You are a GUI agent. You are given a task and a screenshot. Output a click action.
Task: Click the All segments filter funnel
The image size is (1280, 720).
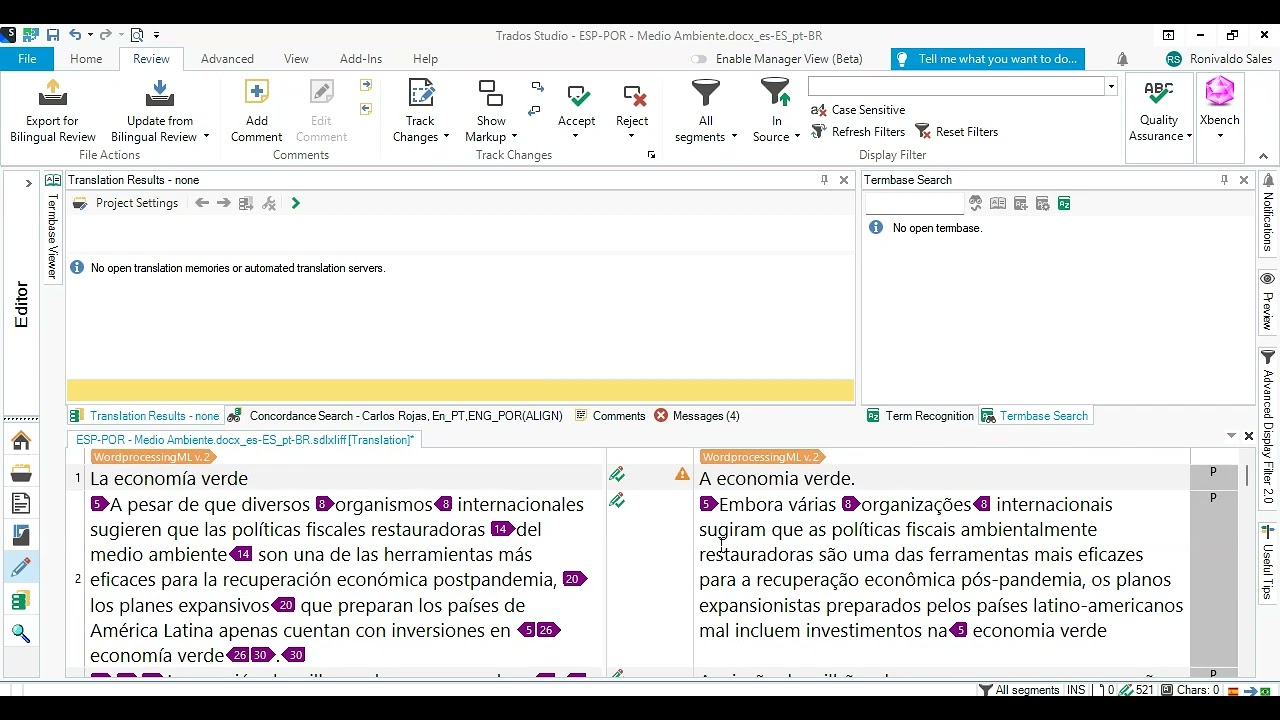point(706,93)
